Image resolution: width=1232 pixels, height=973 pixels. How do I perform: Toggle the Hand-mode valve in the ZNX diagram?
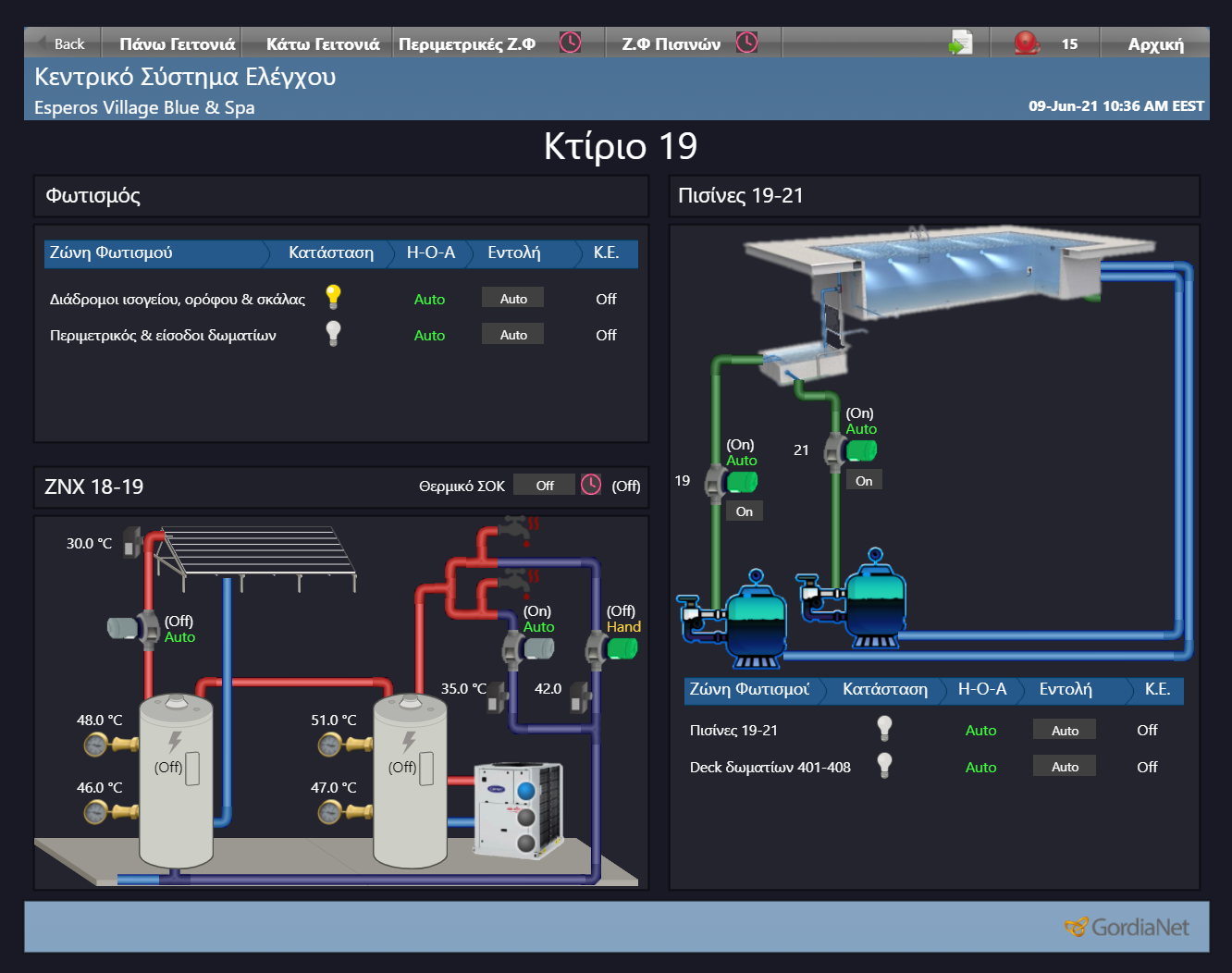(621, 647)
